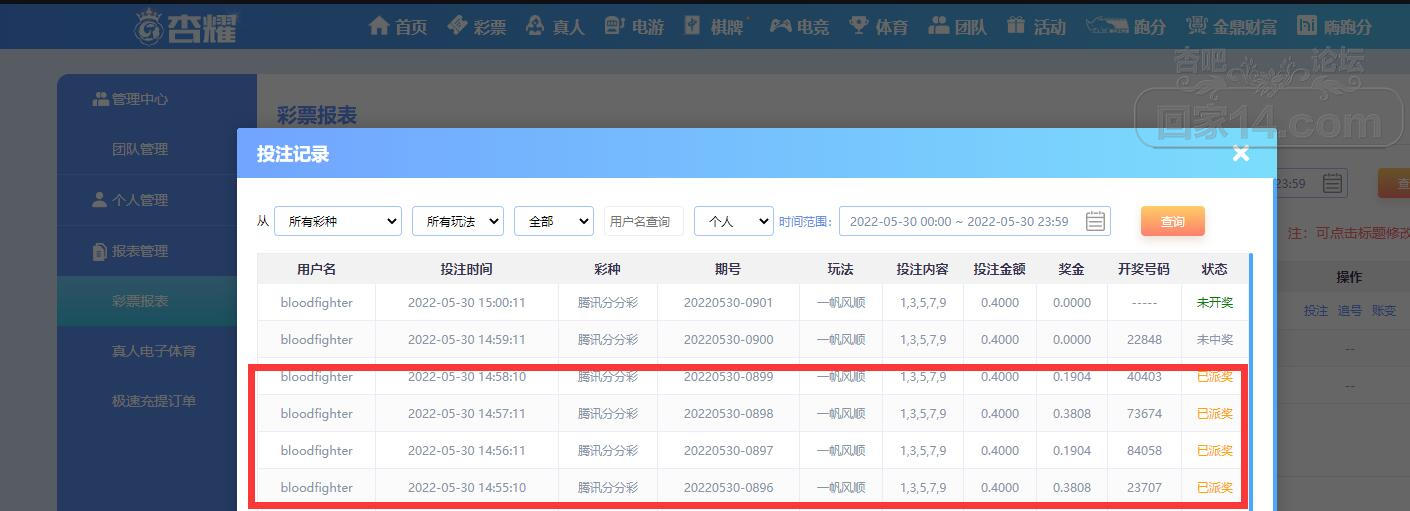This screenshot has width=1410, height=511.
Task: Open 真人 via the dealer icon
Action: point(535,26)
